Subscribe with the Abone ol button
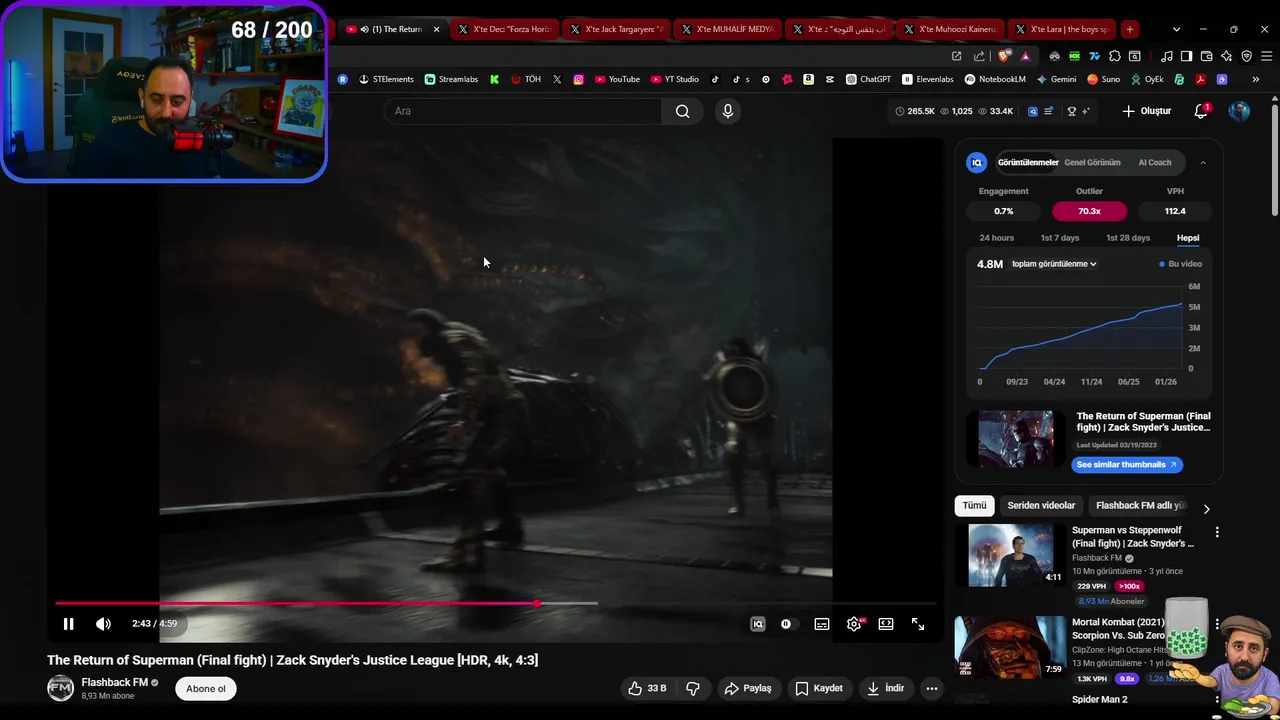This screenshot has height=720, width=1280. [x=206, y=688]
